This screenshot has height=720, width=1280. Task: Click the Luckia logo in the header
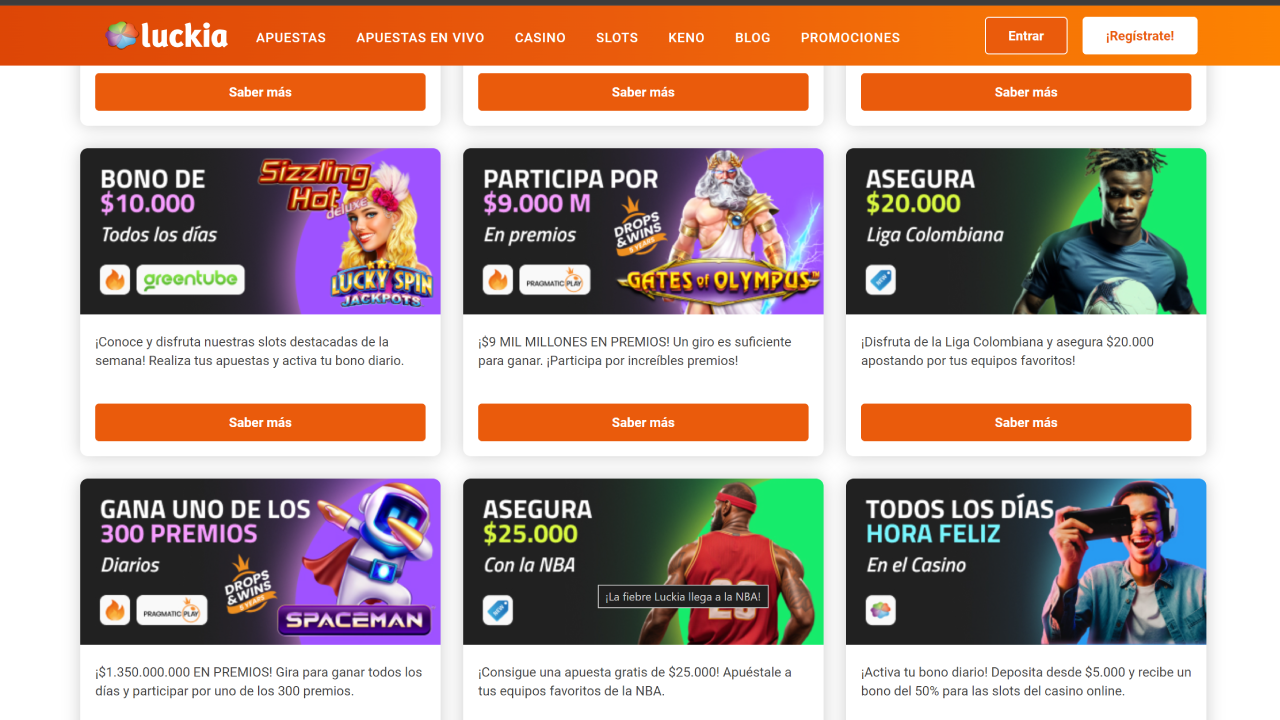(x=167, y=36)
